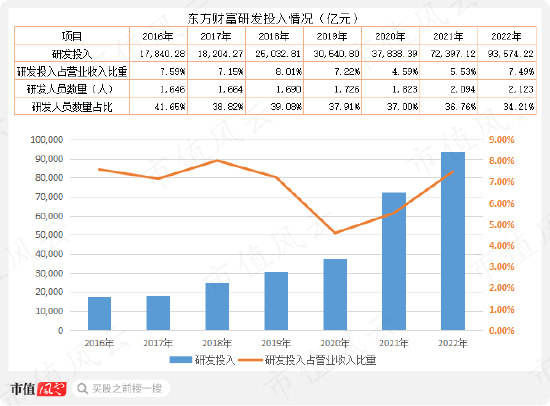The height and width of the screenshot is (406, 550).
Task: Click the cell value 8.01%
Action: 289,72
